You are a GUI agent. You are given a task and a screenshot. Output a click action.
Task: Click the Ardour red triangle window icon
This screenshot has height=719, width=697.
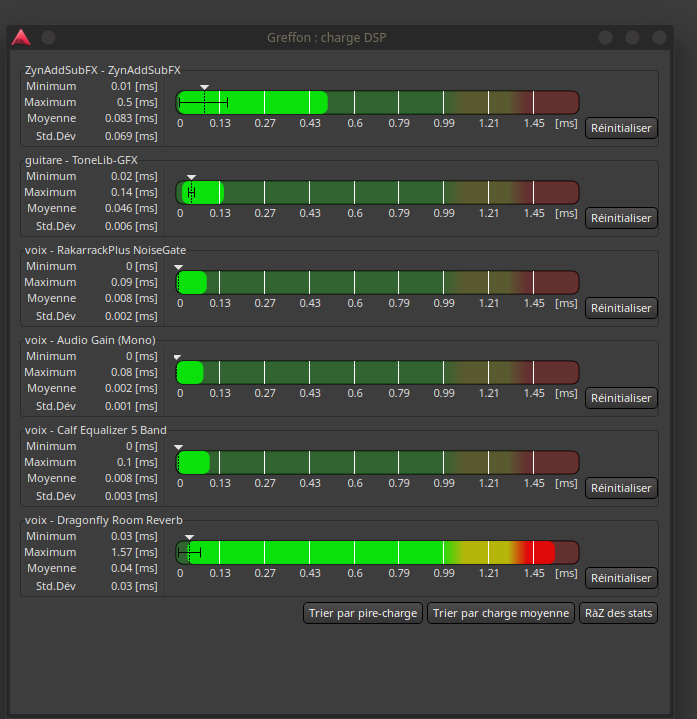[21, 38]
